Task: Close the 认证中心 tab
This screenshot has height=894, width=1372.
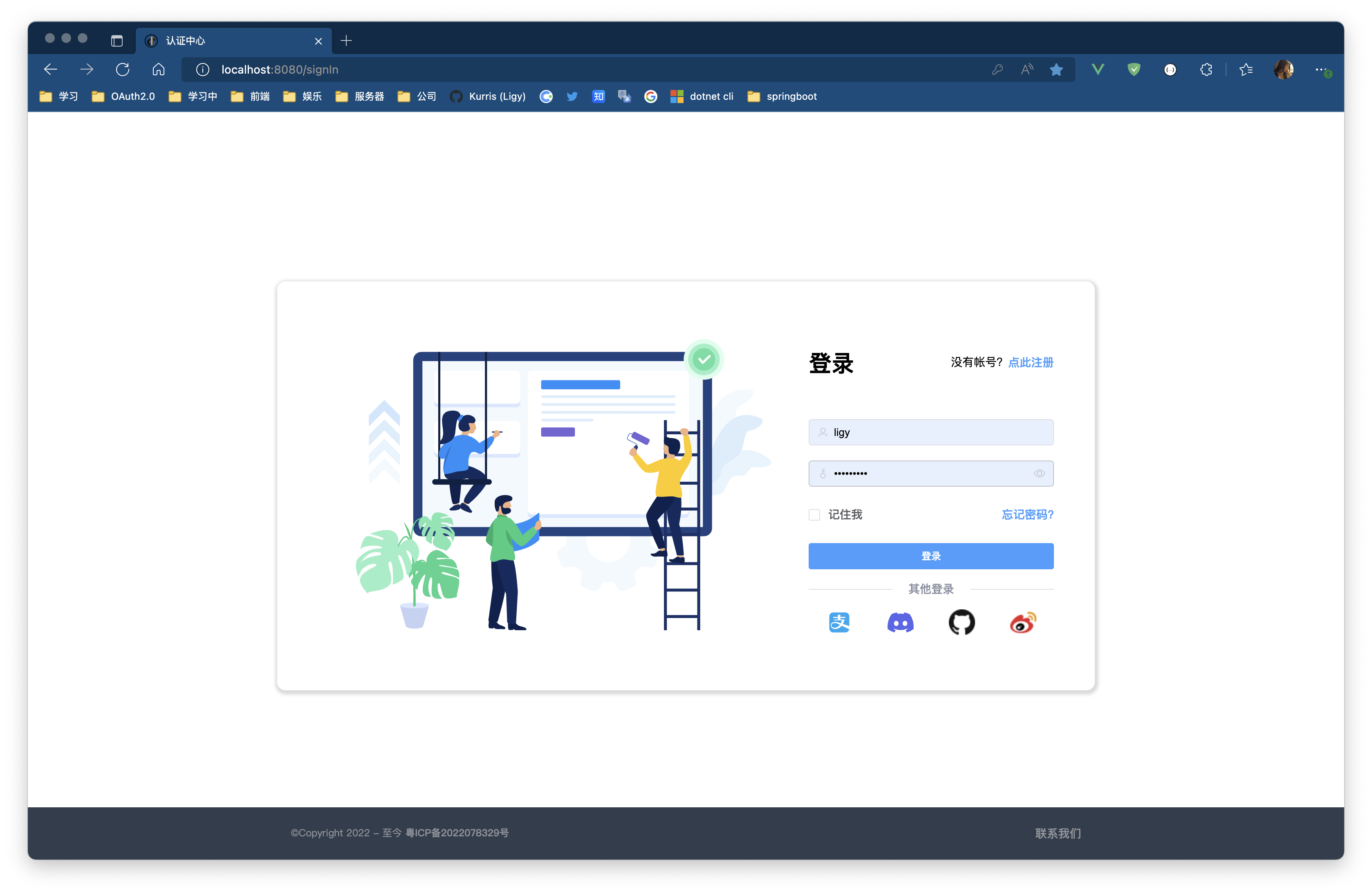Action: pos(318,41)
